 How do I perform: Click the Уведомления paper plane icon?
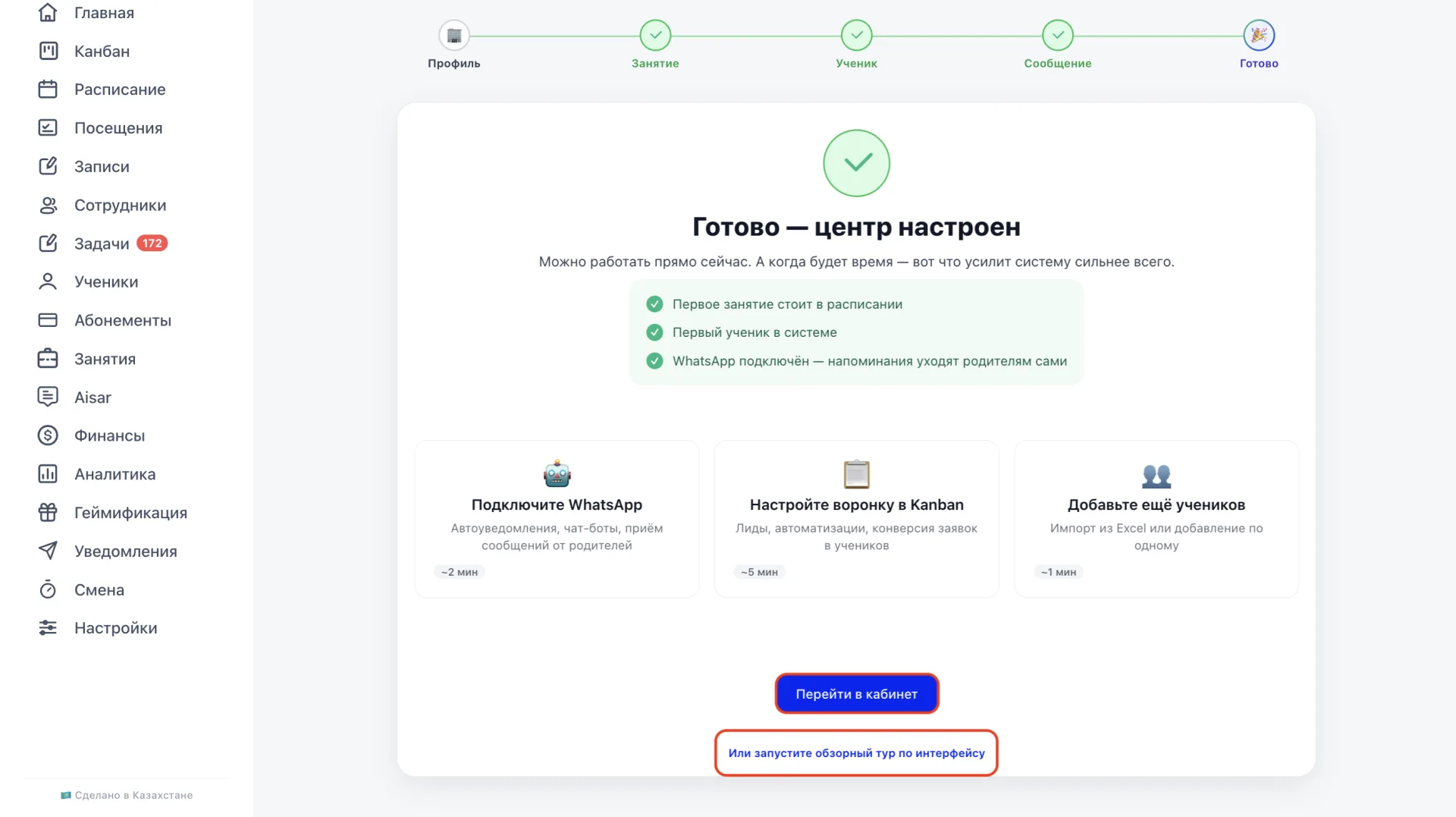pos(48,551)
